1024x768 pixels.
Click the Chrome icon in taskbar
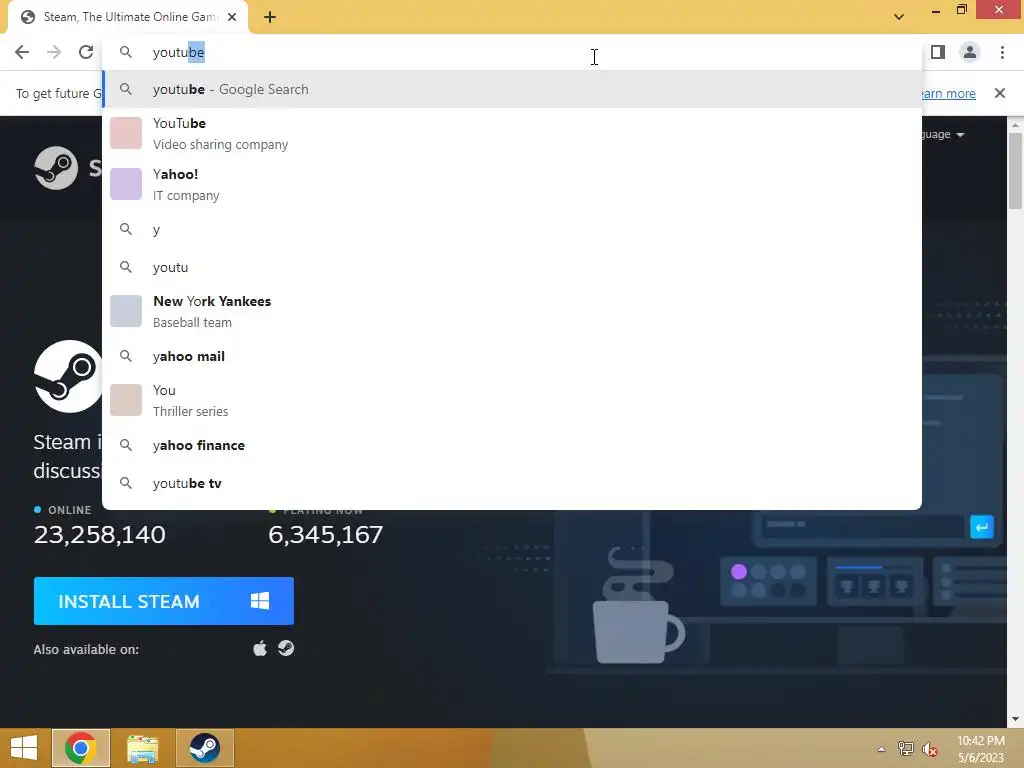click(x=80, y=748)
